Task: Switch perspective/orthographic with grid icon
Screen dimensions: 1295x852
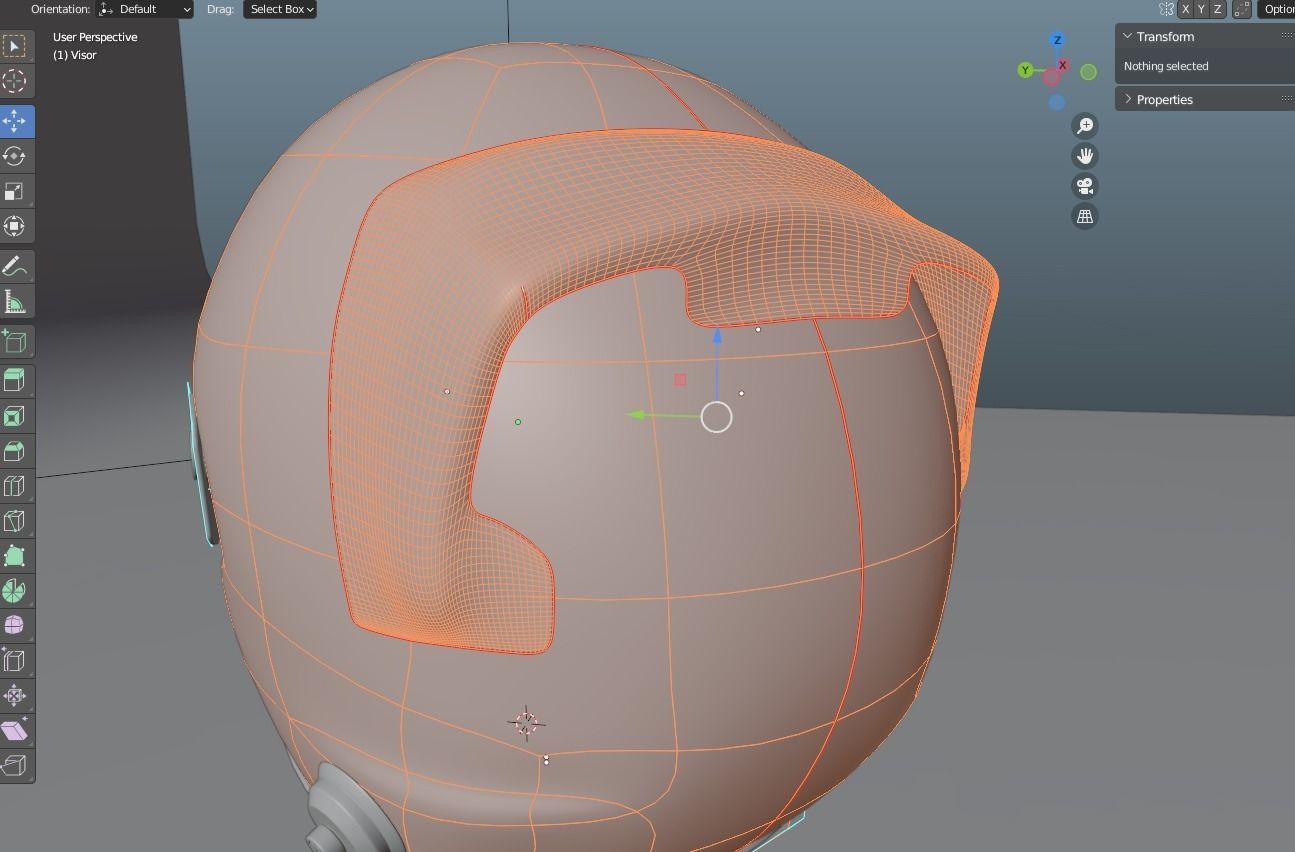Action: 1085,215
